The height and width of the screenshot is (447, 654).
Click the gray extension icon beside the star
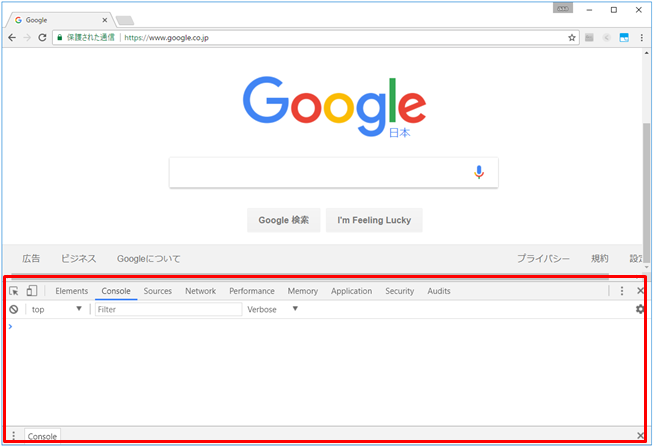pyautogui.click(x=589, y=38)
